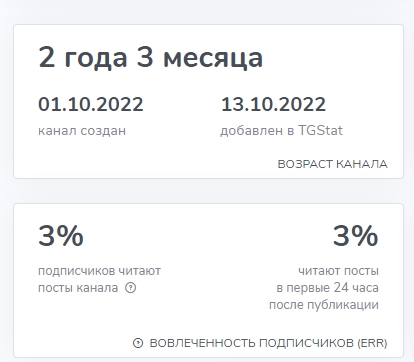This screenshot has height=362, width=414.
Task: Click the 'TGStat' word in the label
Action: coord(320,130)
